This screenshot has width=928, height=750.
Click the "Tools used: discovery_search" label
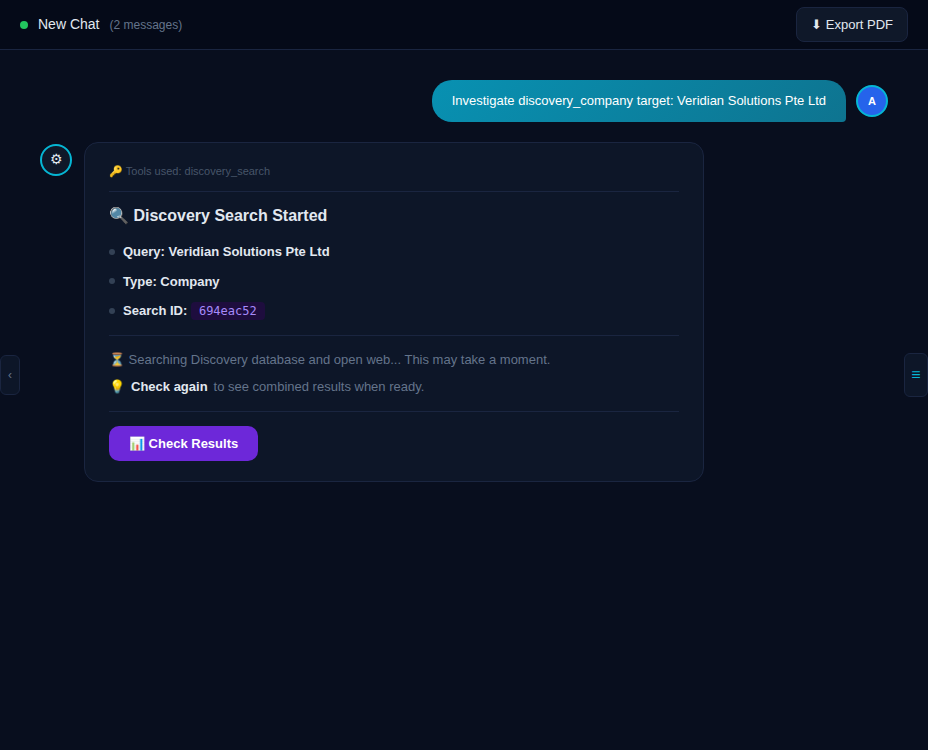pos(197,171)
